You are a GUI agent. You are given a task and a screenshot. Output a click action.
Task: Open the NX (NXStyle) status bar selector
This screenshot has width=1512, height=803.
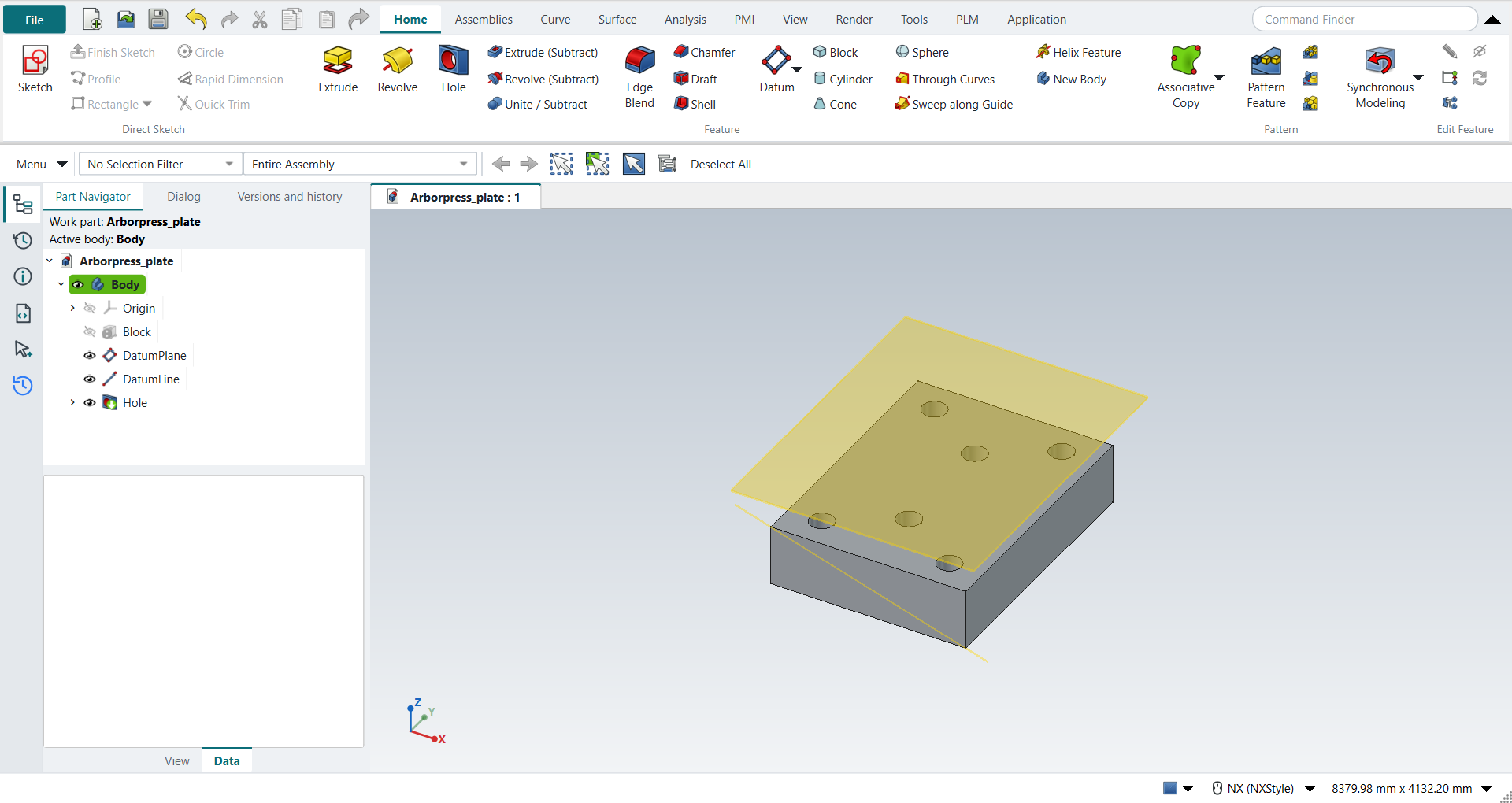tap(1265, 788)
